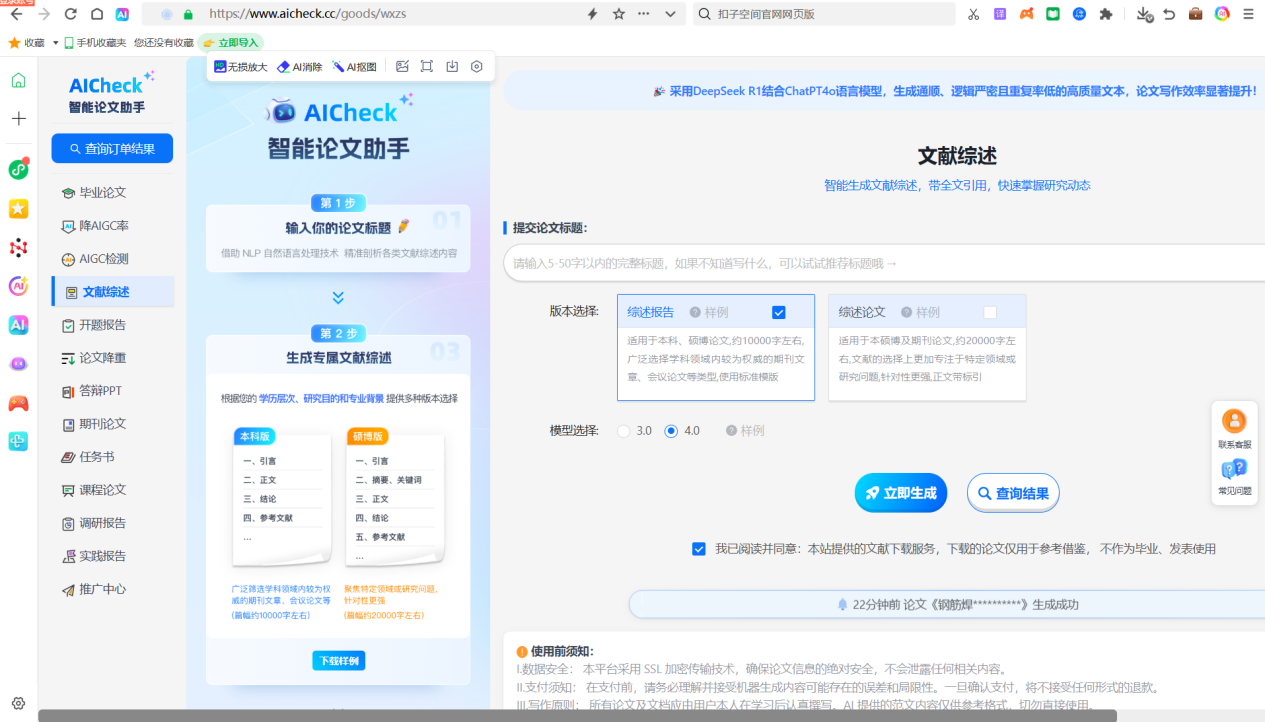Expand the 收藏 dropdown arrow
Screen dimensions: 1265x722
(x=56, y=42)
